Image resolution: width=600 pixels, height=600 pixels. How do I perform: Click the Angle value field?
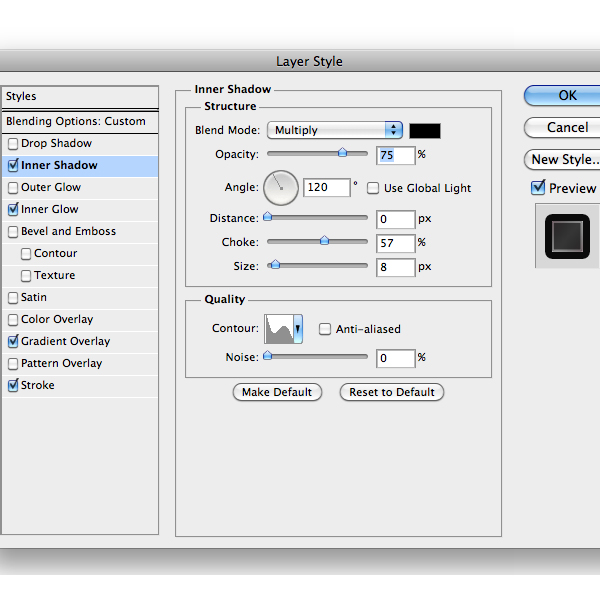[327, 188]
